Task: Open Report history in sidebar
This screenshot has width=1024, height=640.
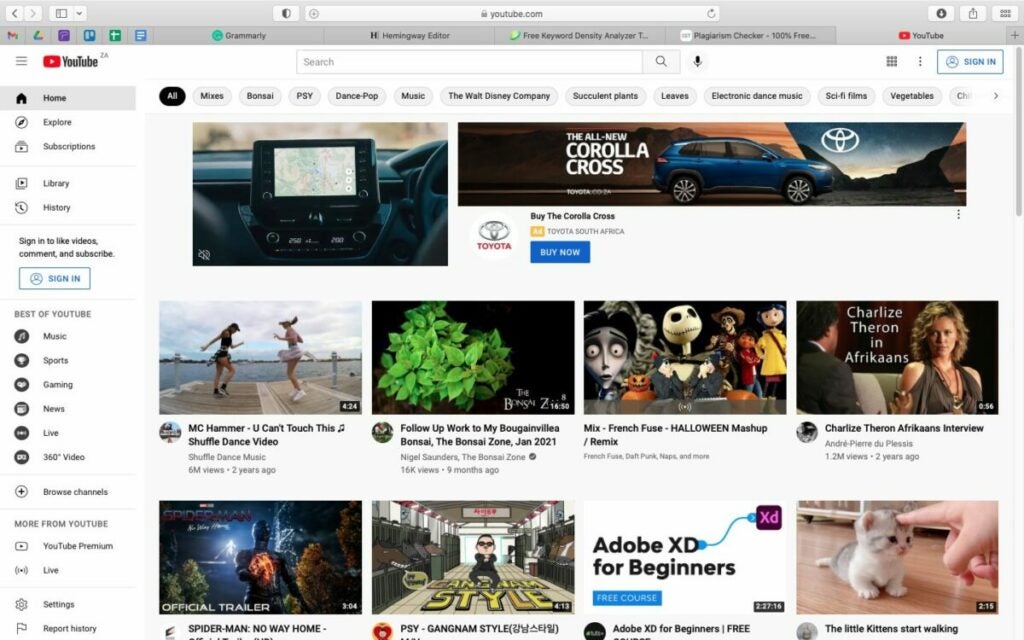Action: pos(68,628)
